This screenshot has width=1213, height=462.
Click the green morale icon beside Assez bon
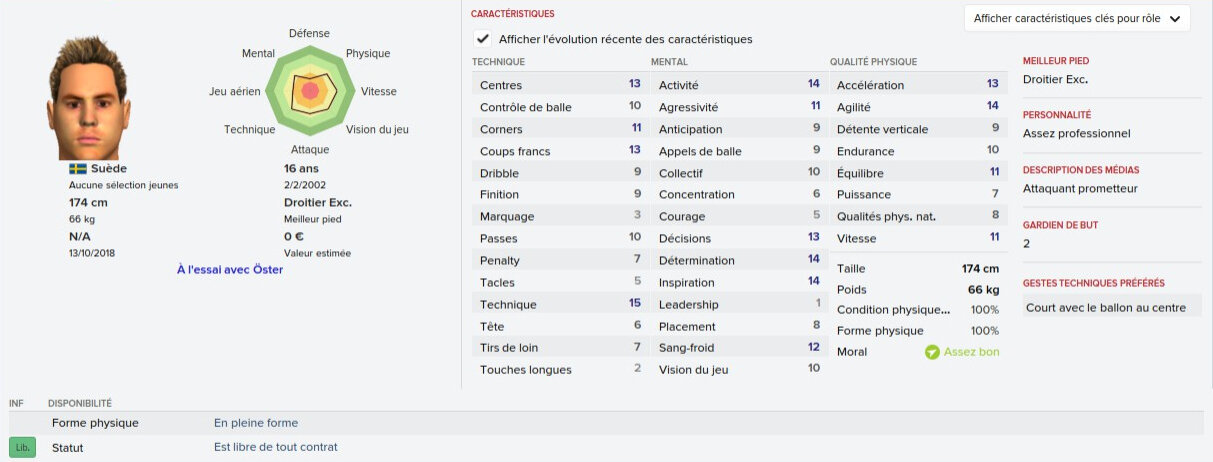[x=932, y=352]
